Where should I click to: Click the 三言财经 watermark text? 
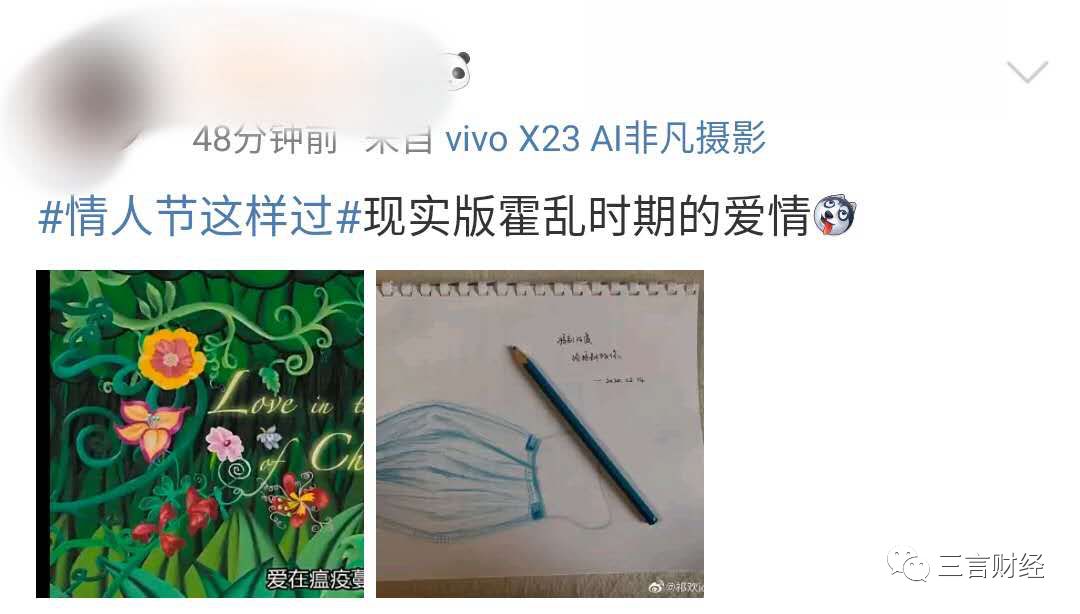[991, 566]
